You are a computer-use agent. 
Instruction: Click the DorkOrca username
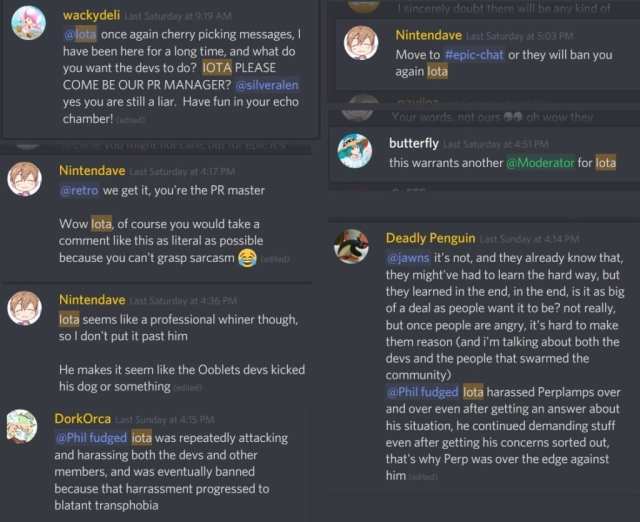click(83, 419)
